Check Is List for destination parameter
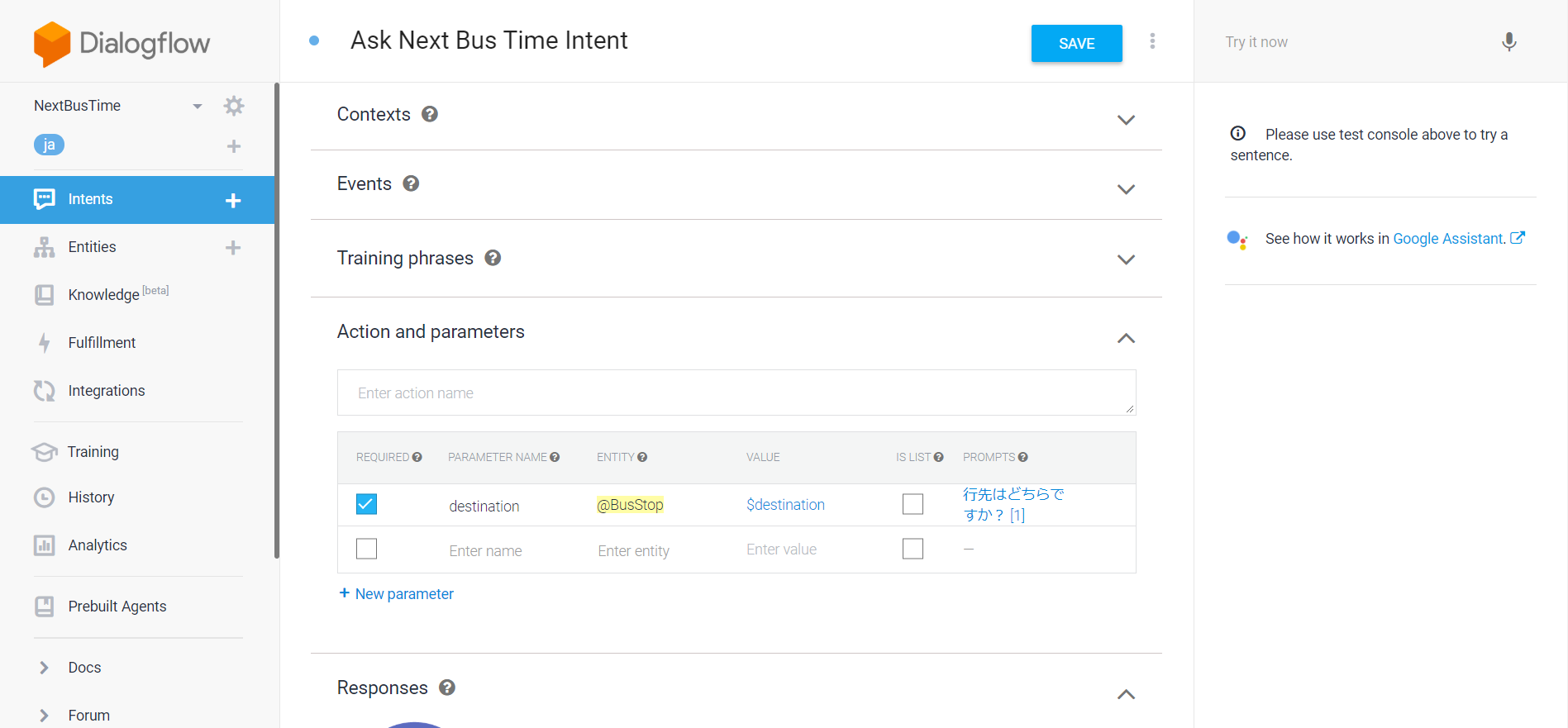This screenshot has height=728, width=1568. (913, 504)
